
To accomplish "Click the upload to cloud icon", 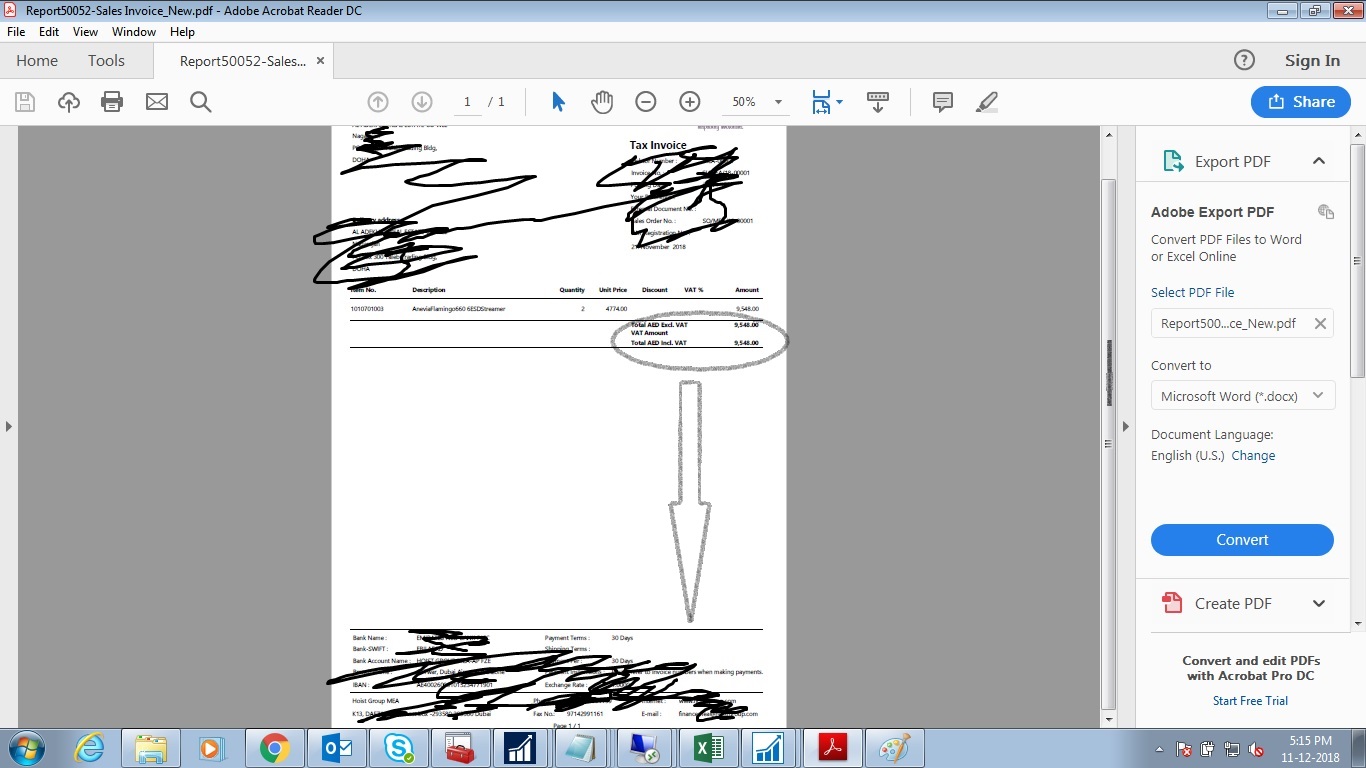I will coord(69,102).
